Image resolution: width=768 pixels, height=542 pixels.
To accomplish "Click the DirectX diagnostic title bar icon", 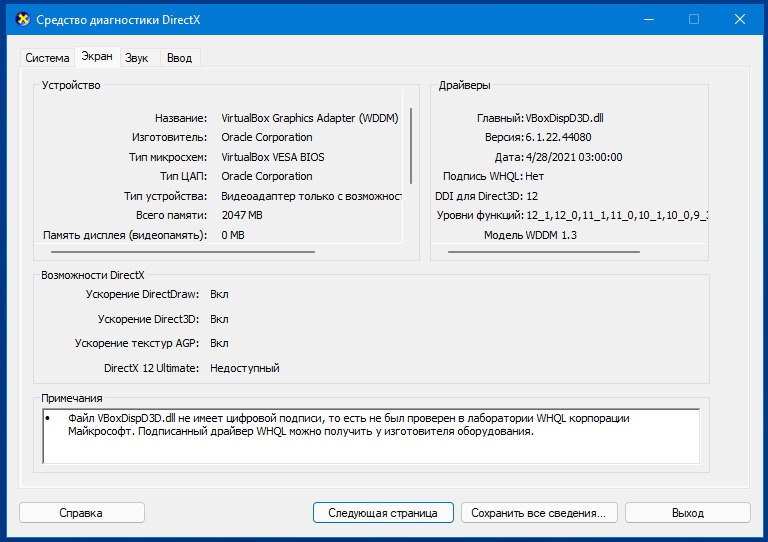I will (x=23, y=20).
